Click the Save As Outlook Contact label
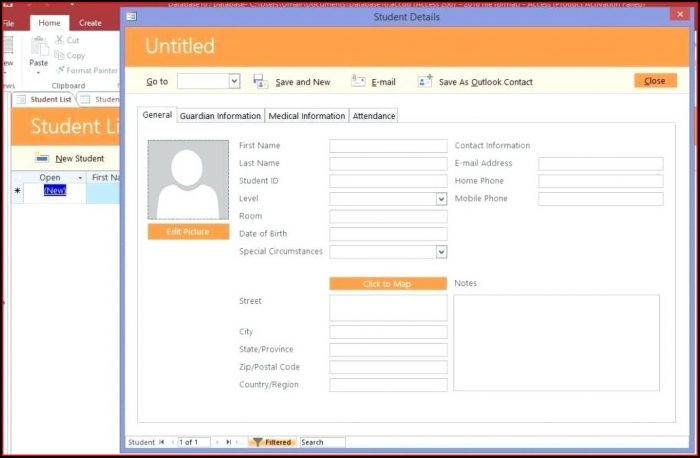Image resolution: width=700 pixels, height=458 pixels. coord(485,82)
